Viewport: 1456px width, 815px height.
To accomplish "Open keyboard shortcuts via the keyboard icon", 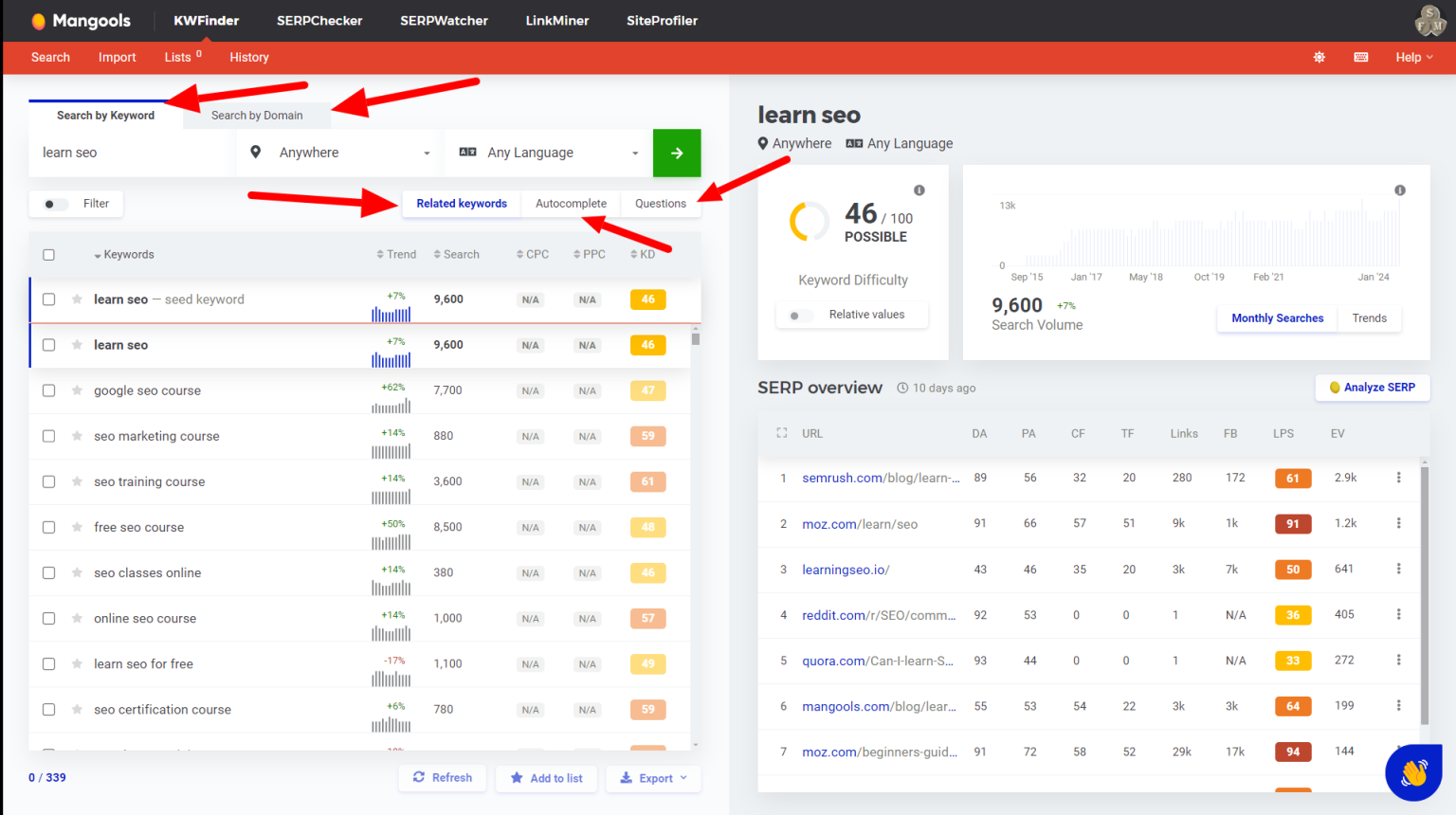I will pos(1360,57).
